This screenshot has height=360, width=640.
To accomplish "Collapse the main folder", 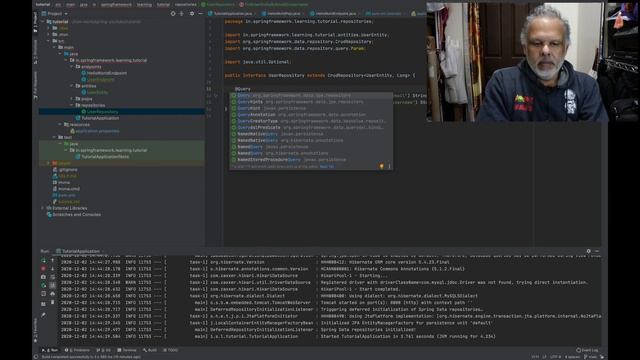I will tap(54, 47).
